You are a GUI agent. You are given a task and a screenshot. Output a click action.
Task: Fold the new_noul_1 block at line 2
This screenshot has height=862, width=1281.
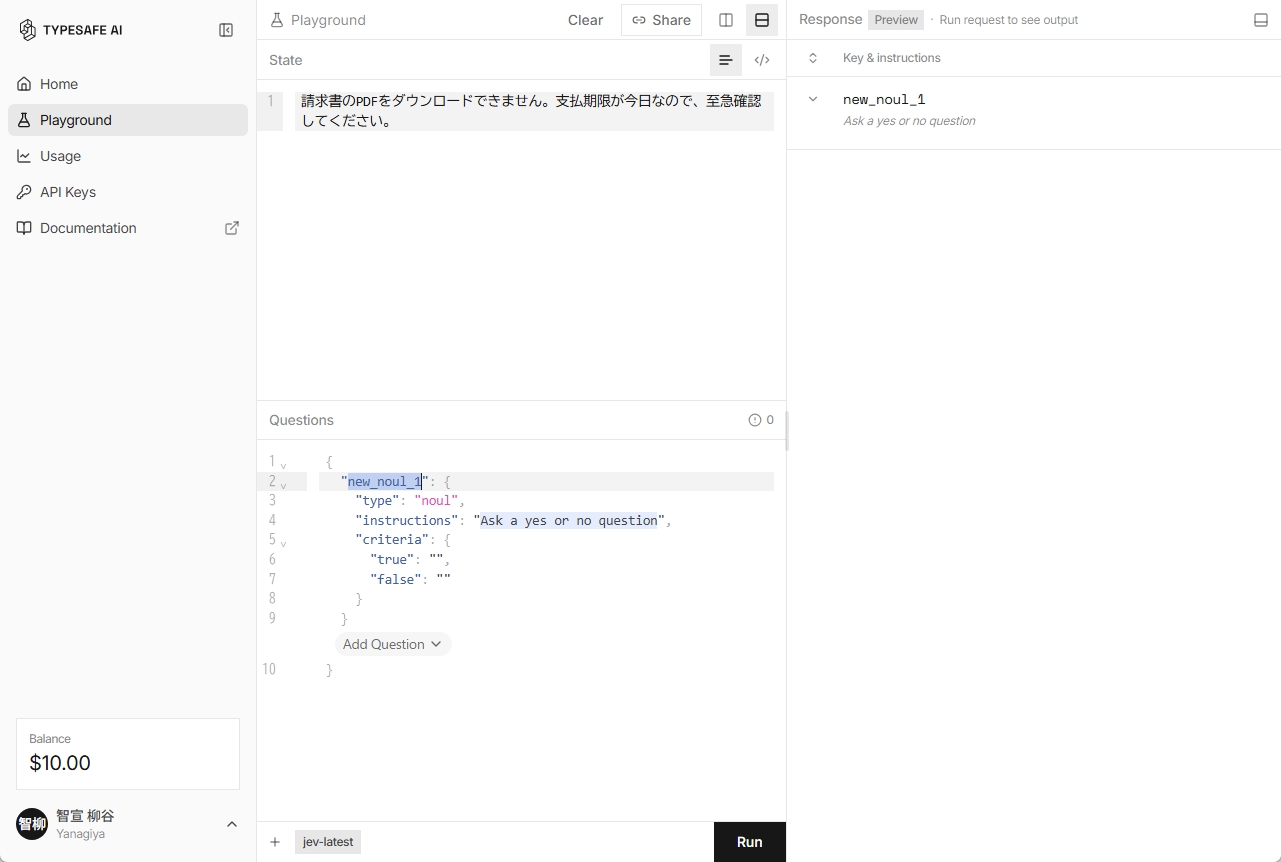[x=283, y=486]
